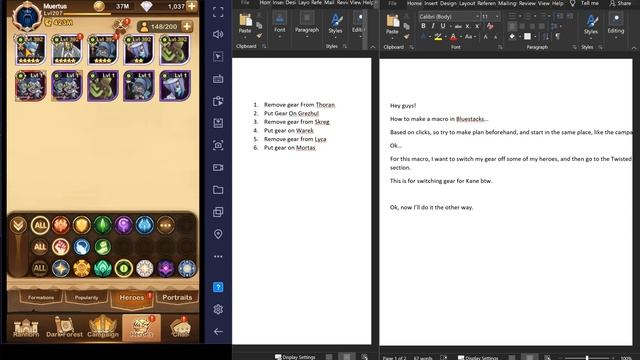Click the plus button next to 1,037 diamonds
Viewport: 640px width, 360px height.
191,6
